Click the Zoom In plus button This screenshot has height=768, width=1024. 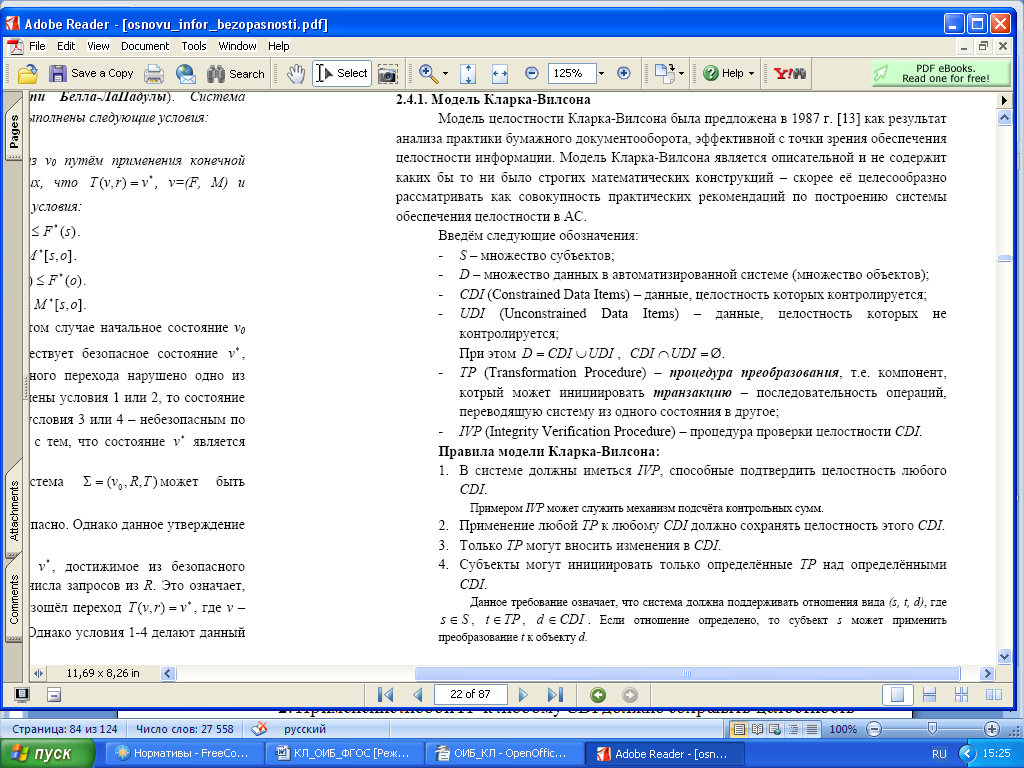624,73
